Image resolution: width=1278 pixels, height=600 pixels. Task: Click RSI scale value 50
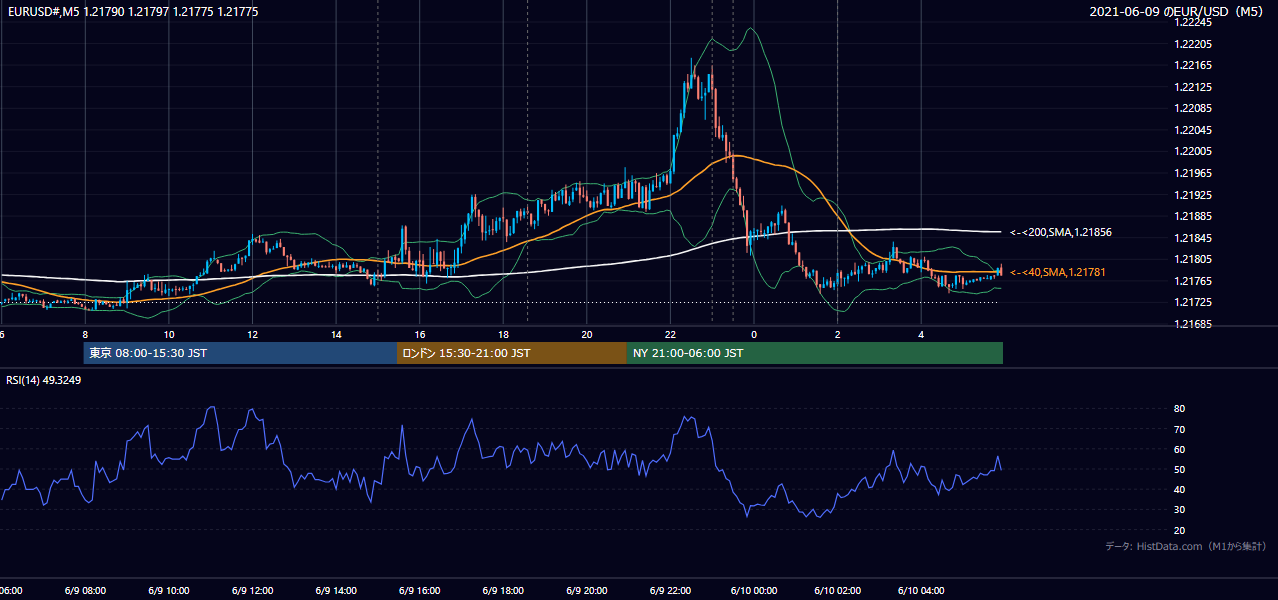pos(1179,469)
